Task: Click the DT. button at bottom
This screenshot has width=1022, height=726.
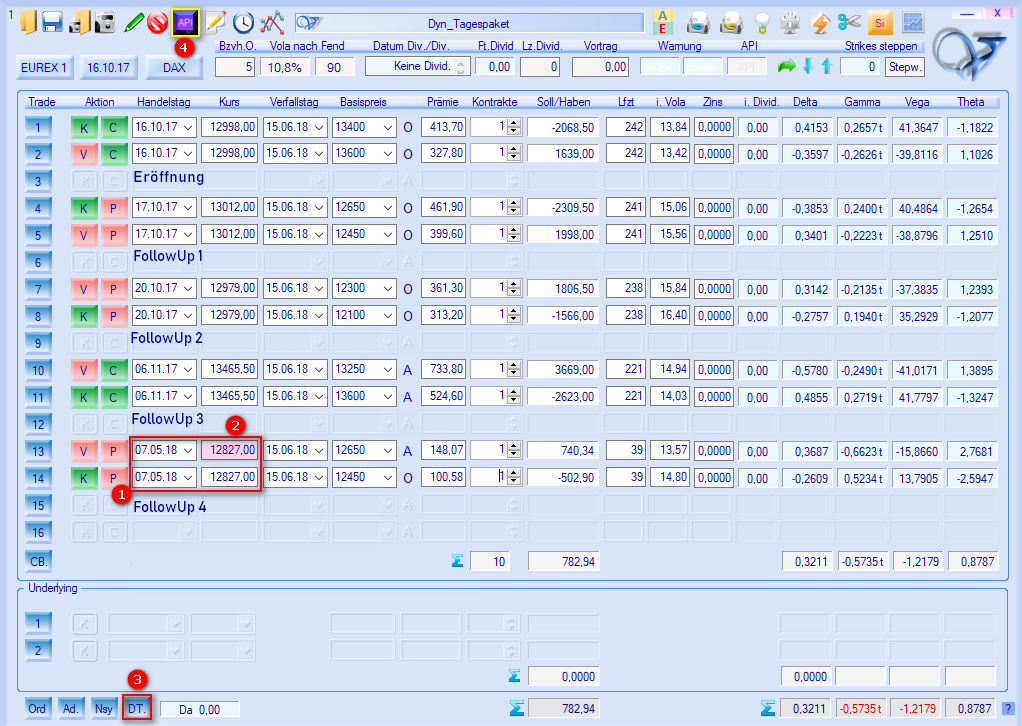Action: tap(137, 708)
